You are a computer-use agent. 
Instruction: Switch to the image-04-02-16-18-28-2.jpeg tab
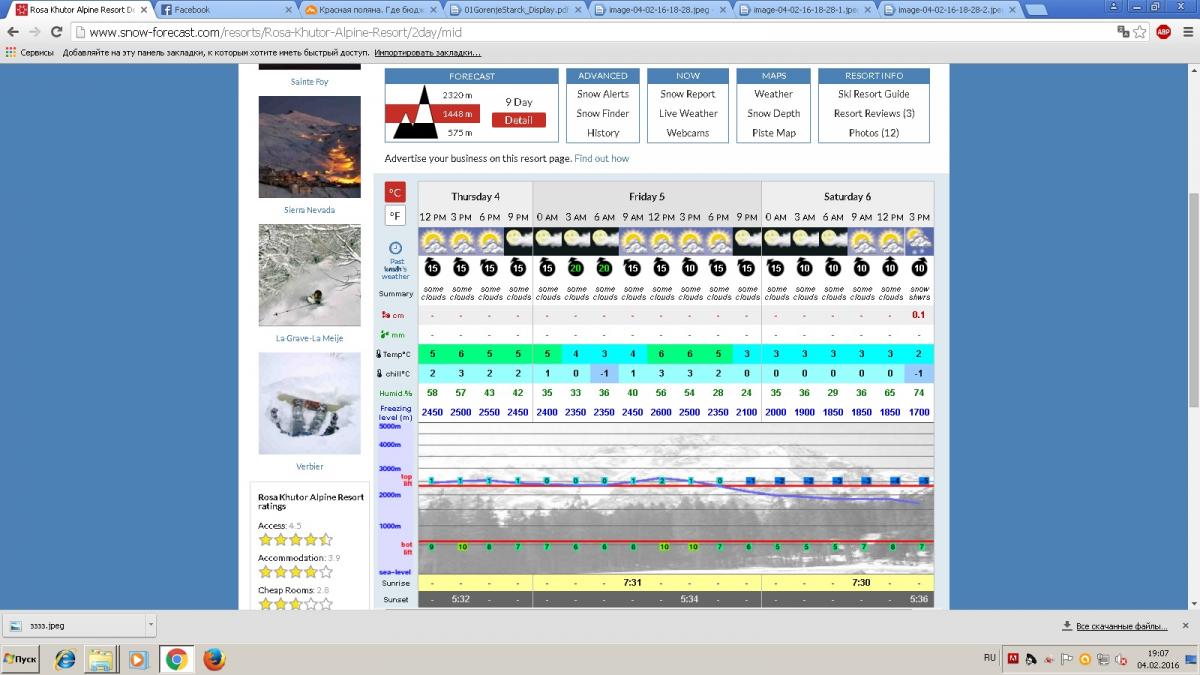point(950,9)
